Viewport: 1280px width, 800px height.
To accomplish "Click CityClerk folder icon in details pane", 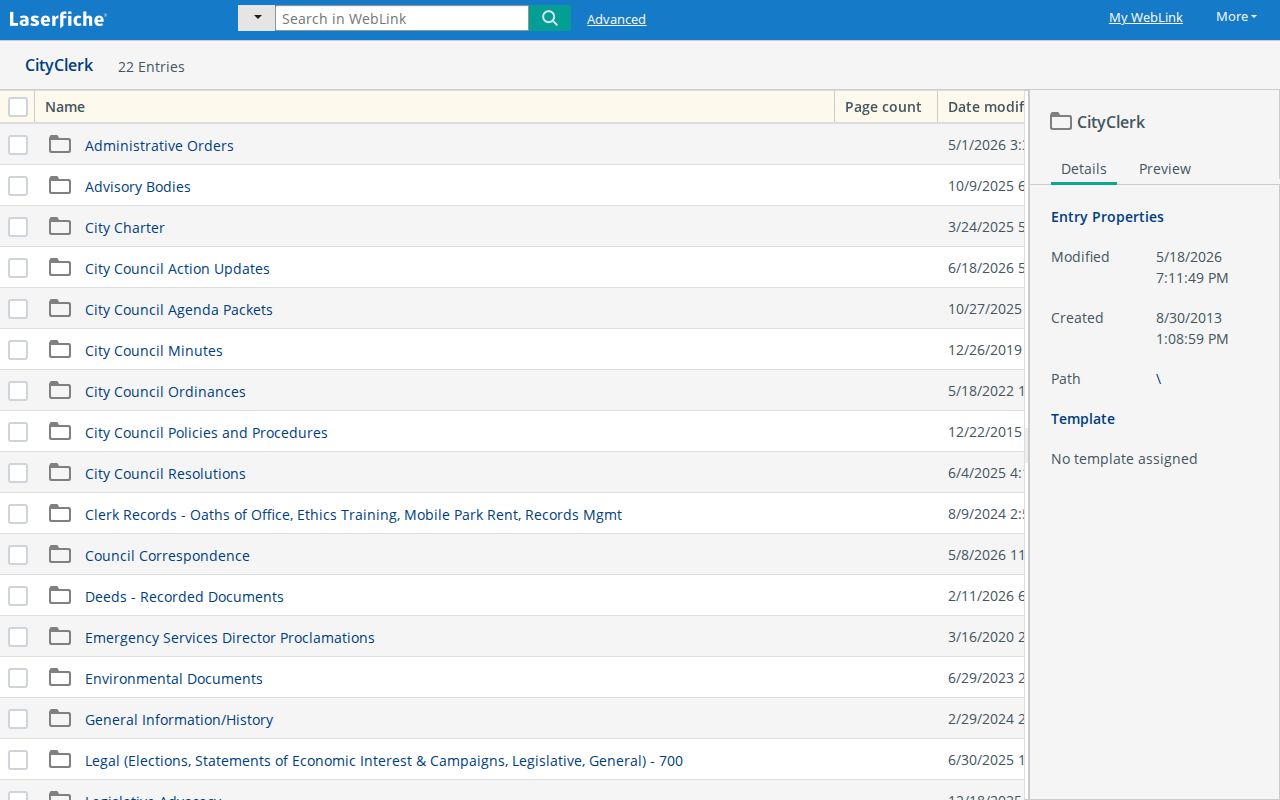I will click(x=1061, y=121).
